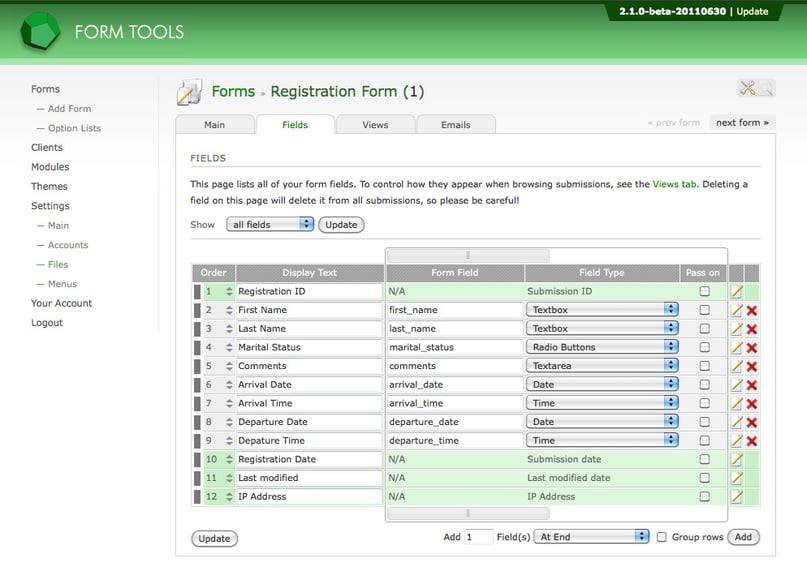Open the Emails tab
Image resolution: width=807 pixels, height=567 pixels.
(x=455, y=125)
